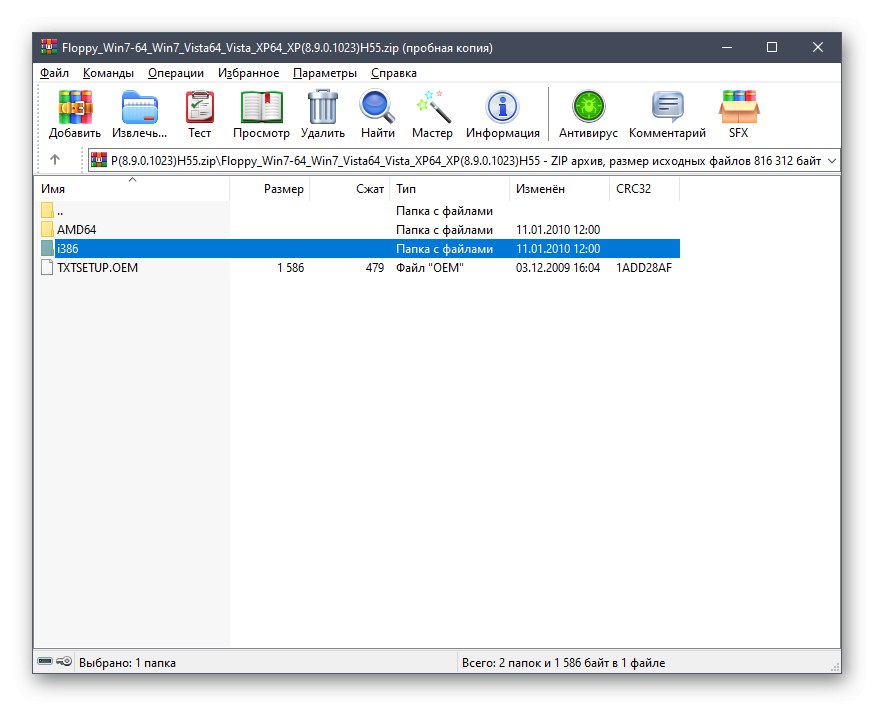Sort files by Сжат column header
The width and height of the screenshot is (874, 706).
pyautogui.click(x=349, y=189)
